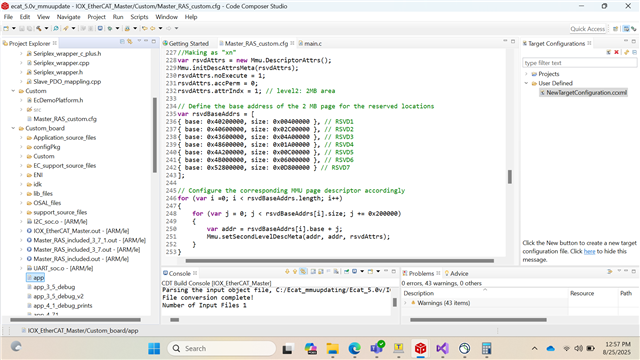Click up-arrow previous error icon in Console
640x360 pixels.
295,271
